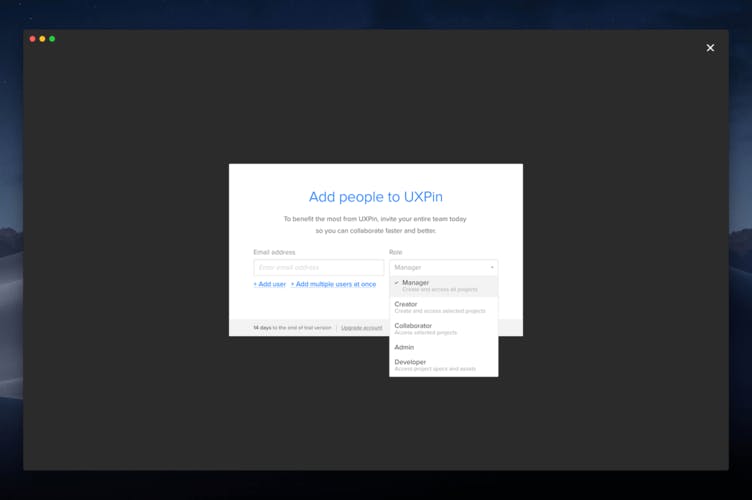This screenshot has width=752, height=500.
Task: Click the 'Add people to UXPin' heading
Action: pyautogui.click(x=376, y=197)
